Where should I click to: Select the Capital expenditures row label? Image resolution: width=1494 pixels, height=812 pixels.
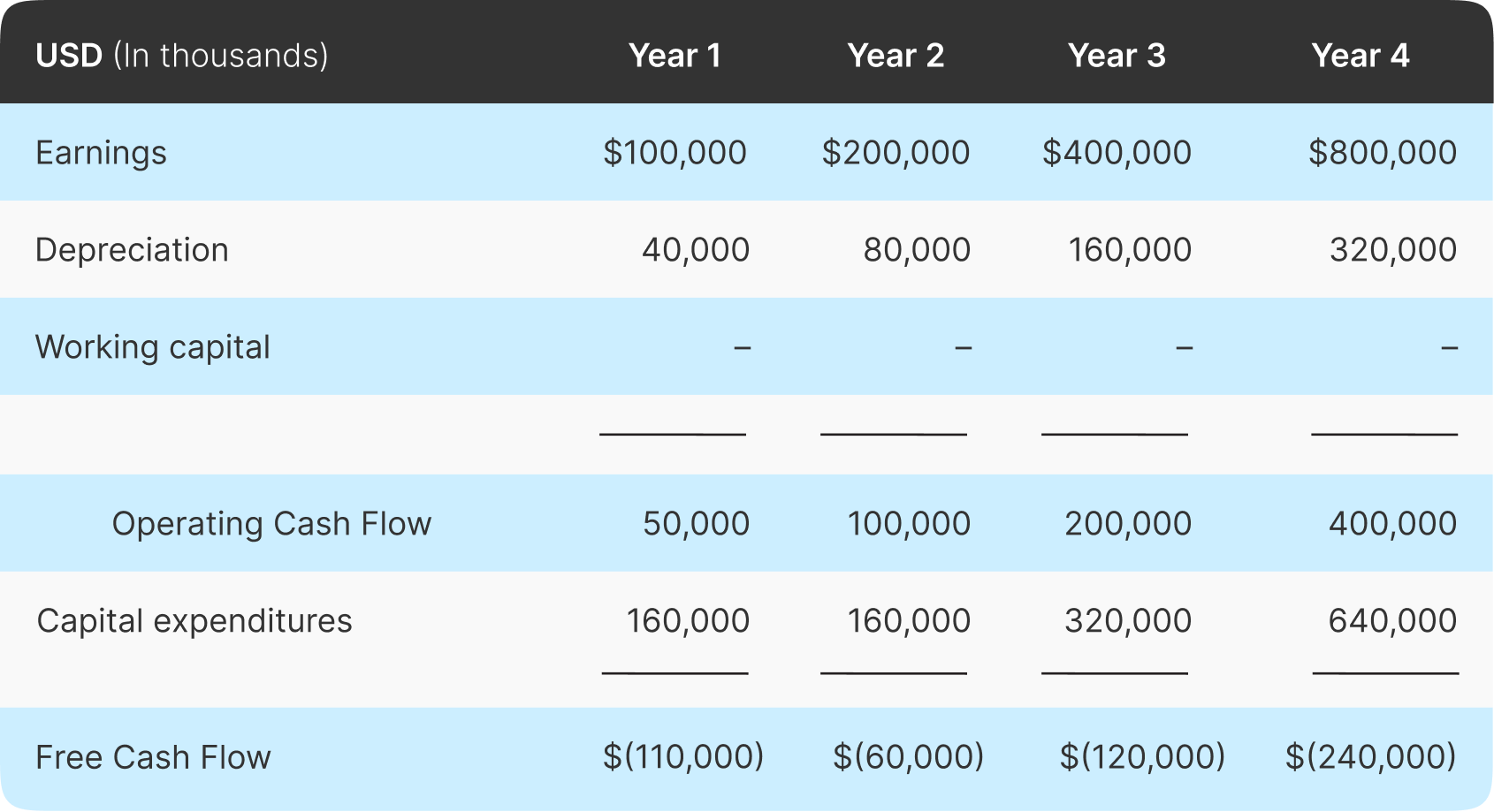[194, 621]
